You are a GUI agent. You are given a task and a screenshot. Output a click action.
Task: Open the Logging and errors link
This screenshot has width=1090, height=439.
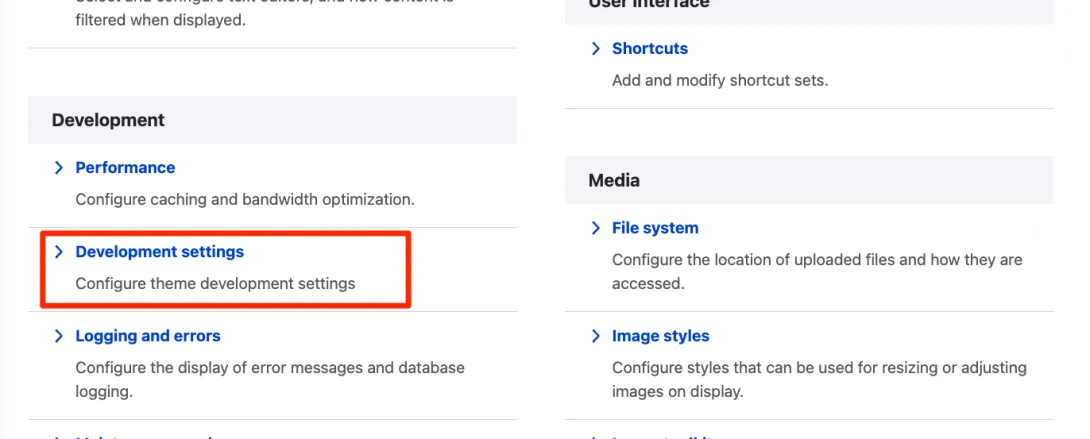pyautogui.click(x=148, y=336)
